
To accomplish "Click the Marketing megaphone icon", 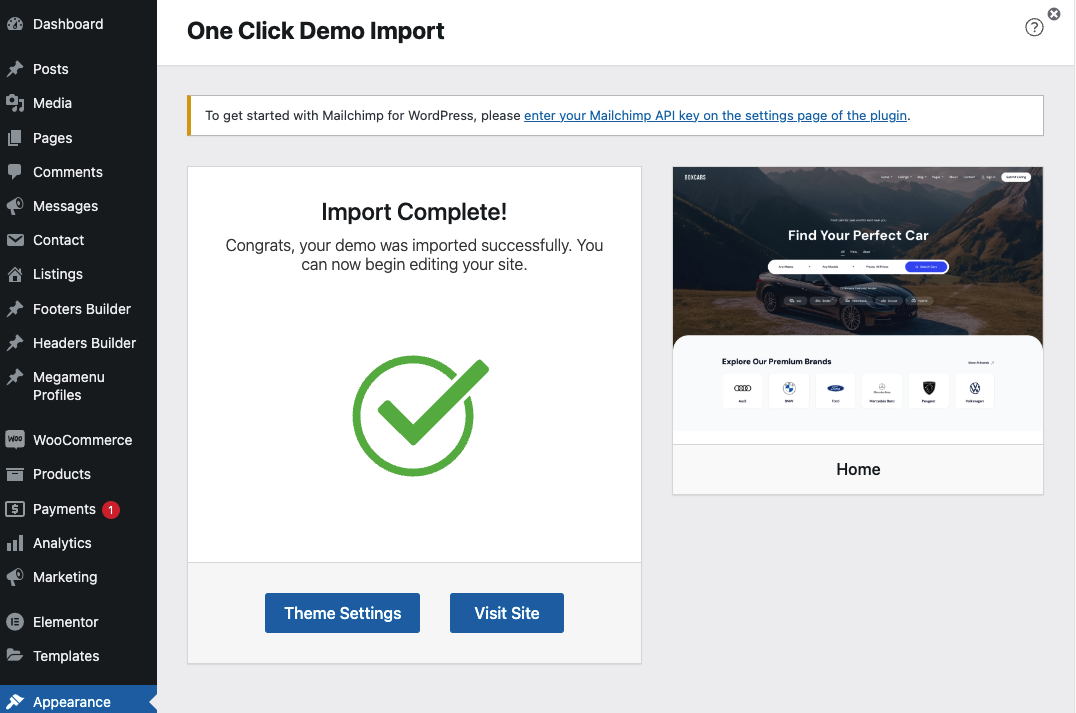I will point(15,577).
